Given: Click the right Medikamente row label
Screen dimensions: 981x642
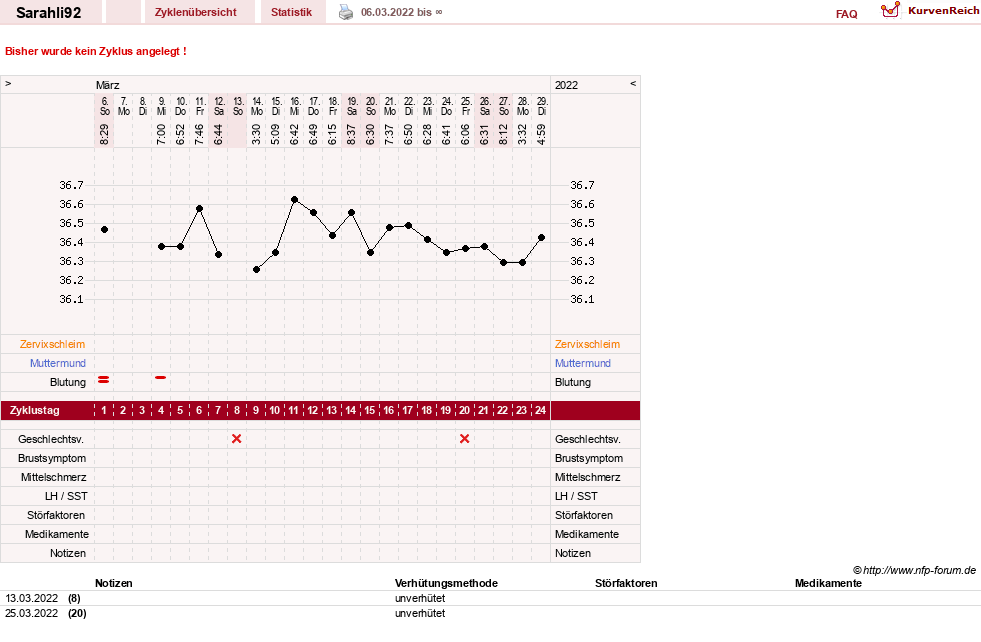Looking at the screenshot, I should [587, 534].
